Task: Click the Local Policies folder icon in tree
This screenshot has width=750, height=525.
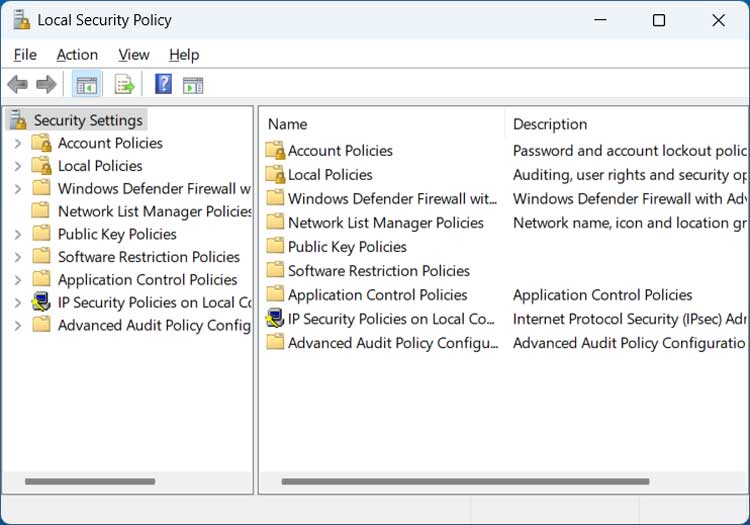Action: (41, 165)
